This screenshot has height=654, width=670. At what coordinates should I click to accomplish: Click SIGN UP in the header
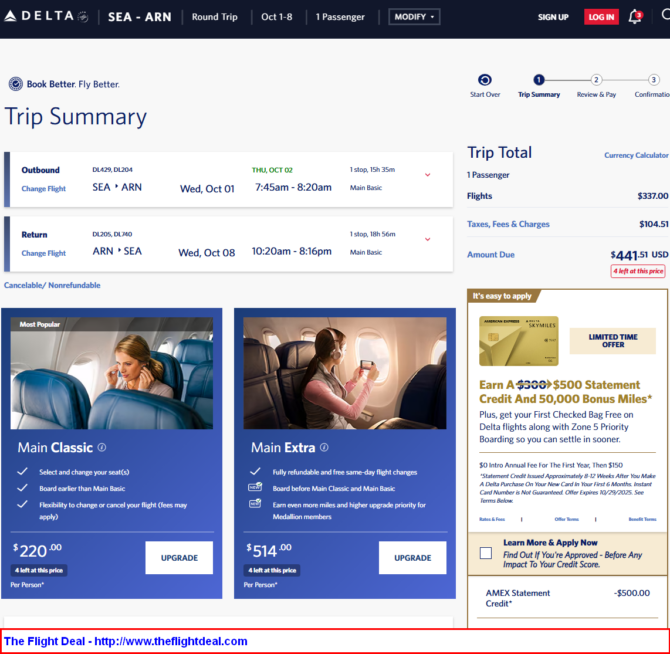(x=553, y=17)
